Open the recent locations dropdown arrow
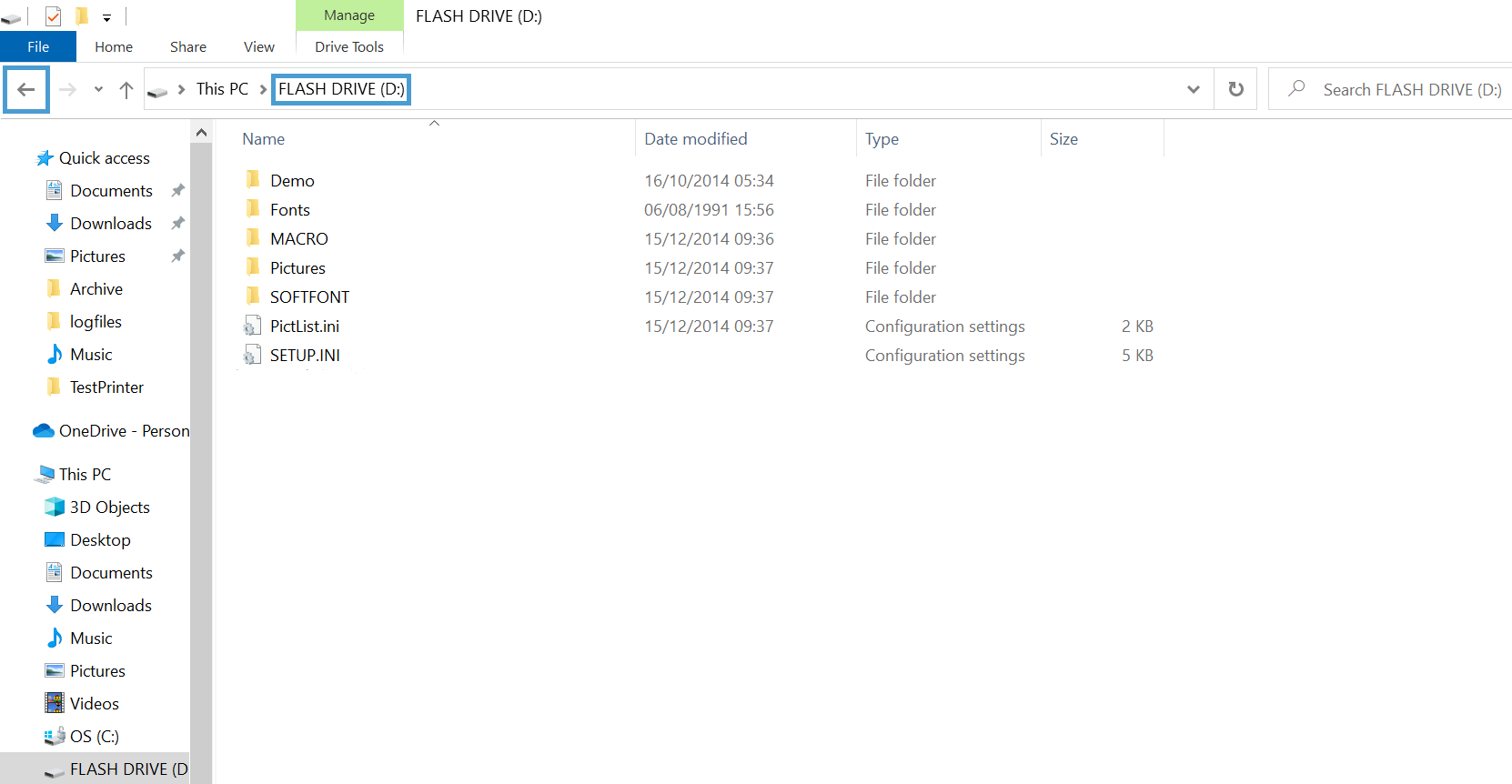Screen dimensions: 1512x784 (98, 89)
